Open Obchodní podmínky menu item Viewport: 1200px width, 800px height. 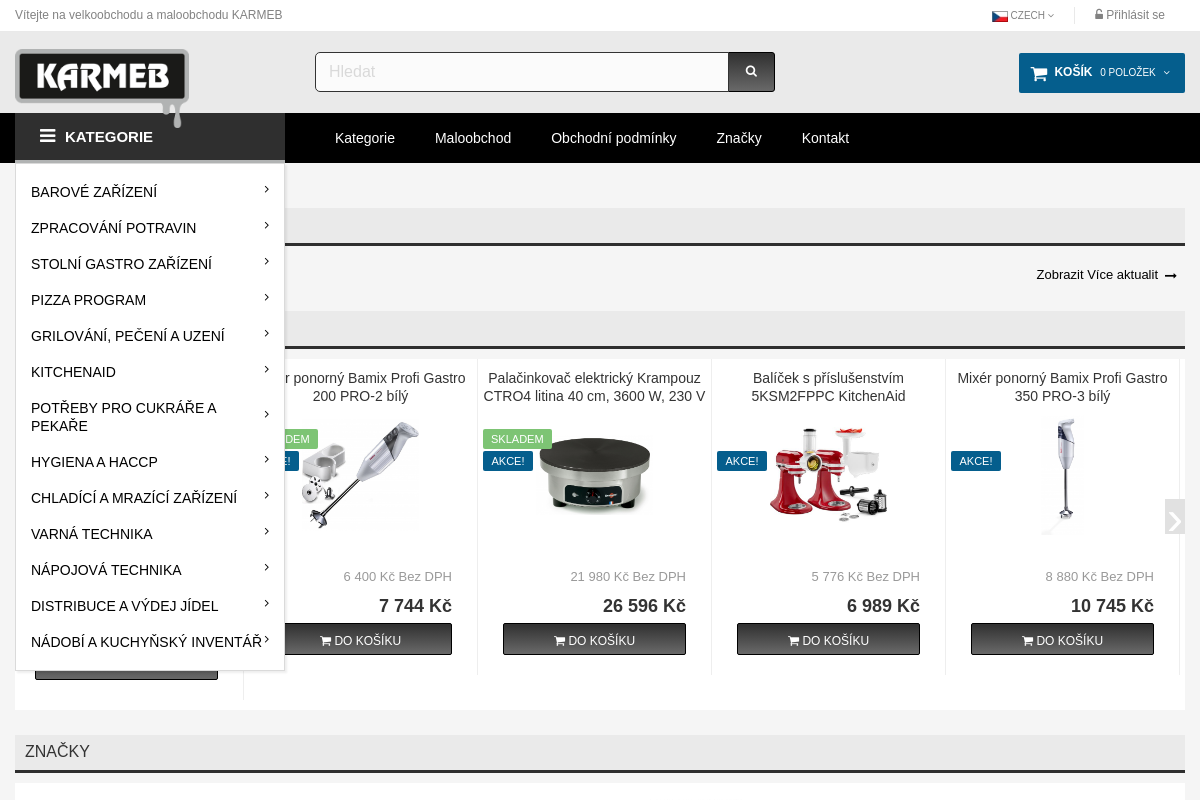tap(614, 138)
